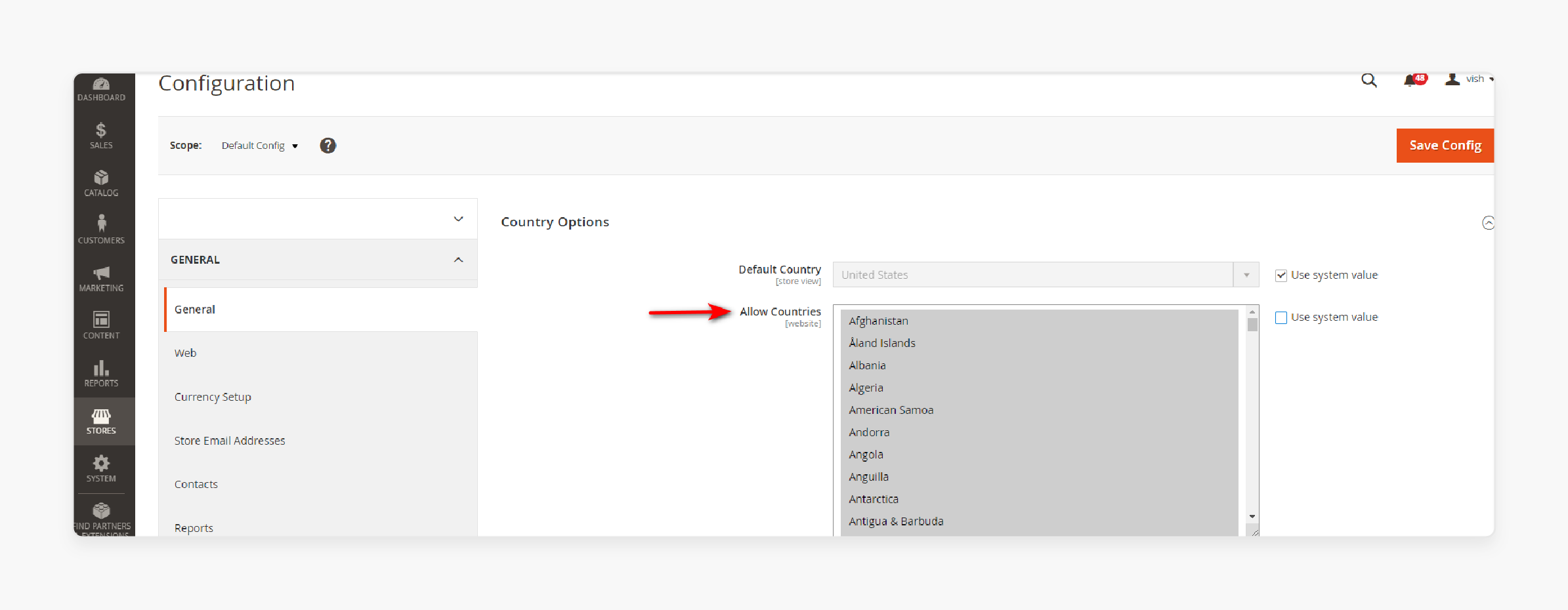Select Anguilla in Allow Countries
The width and height of the screenshot is (1568, 610).
pos(1039,477)
